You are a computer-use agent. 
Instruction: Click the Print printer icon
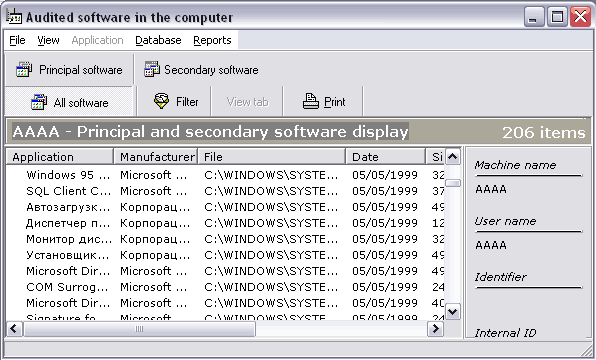click(x=311, y=101)
